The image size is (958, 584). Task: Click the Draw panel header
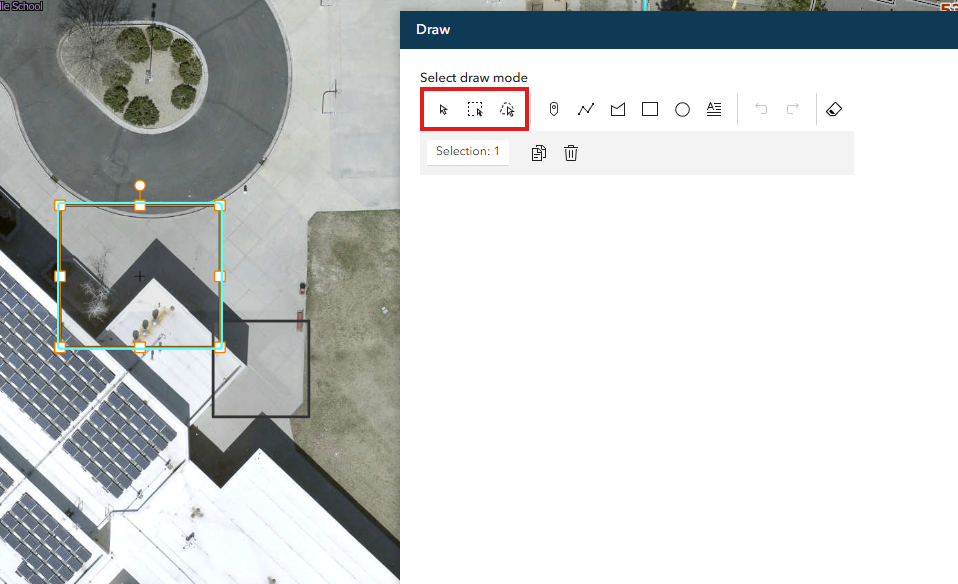(x=432, y=30)
